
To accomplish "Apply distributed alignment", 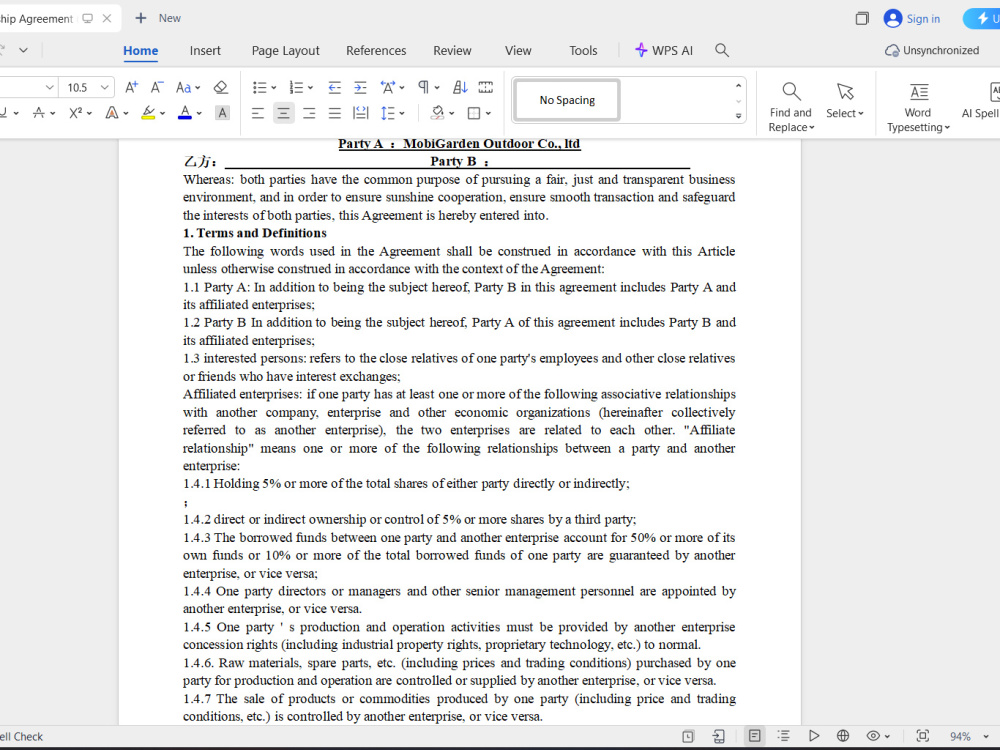I will pos(360,114).
